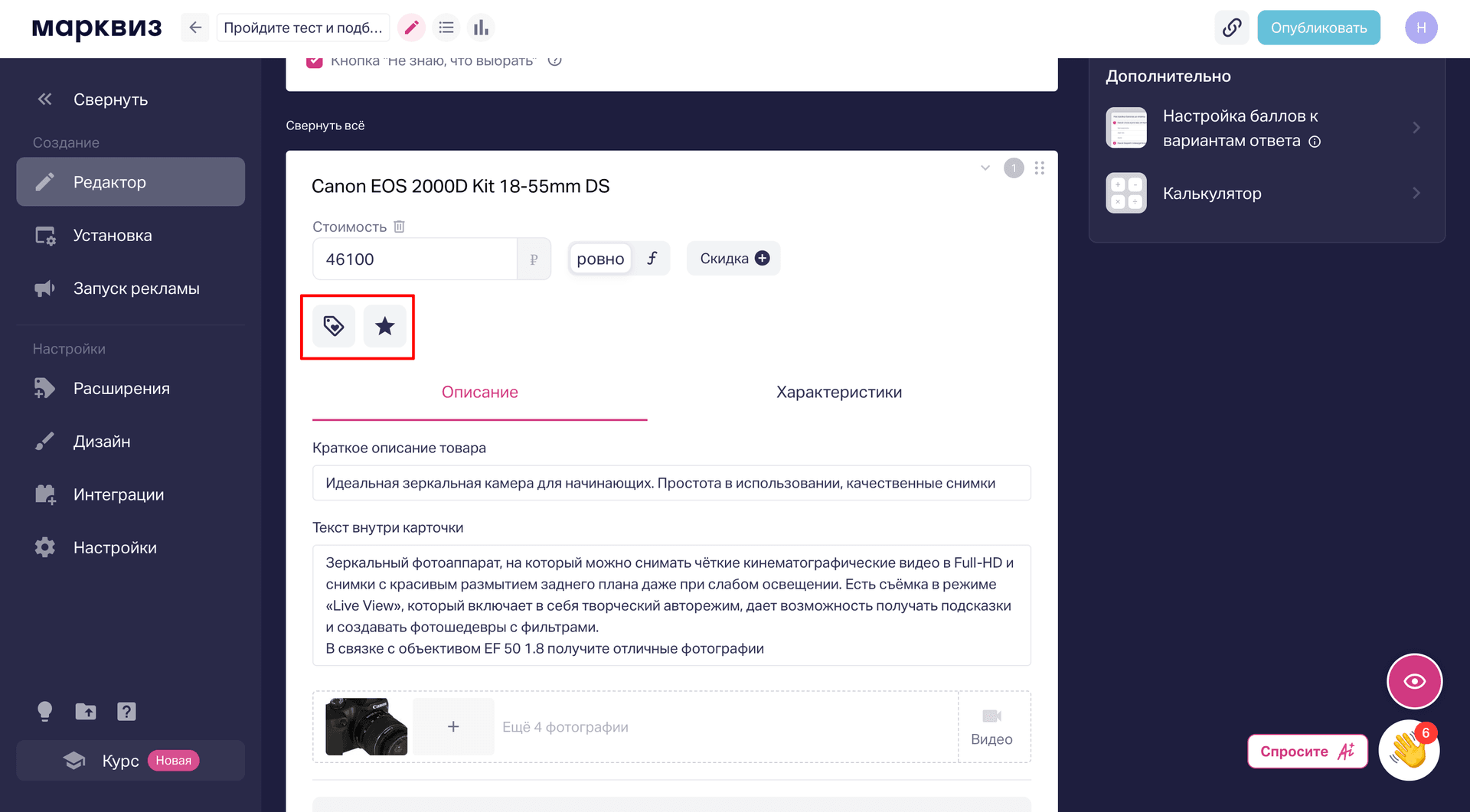This screenshot has width=1470, height=812.
Task: Click the Опубликовать button
Action: click(1318, 28)
